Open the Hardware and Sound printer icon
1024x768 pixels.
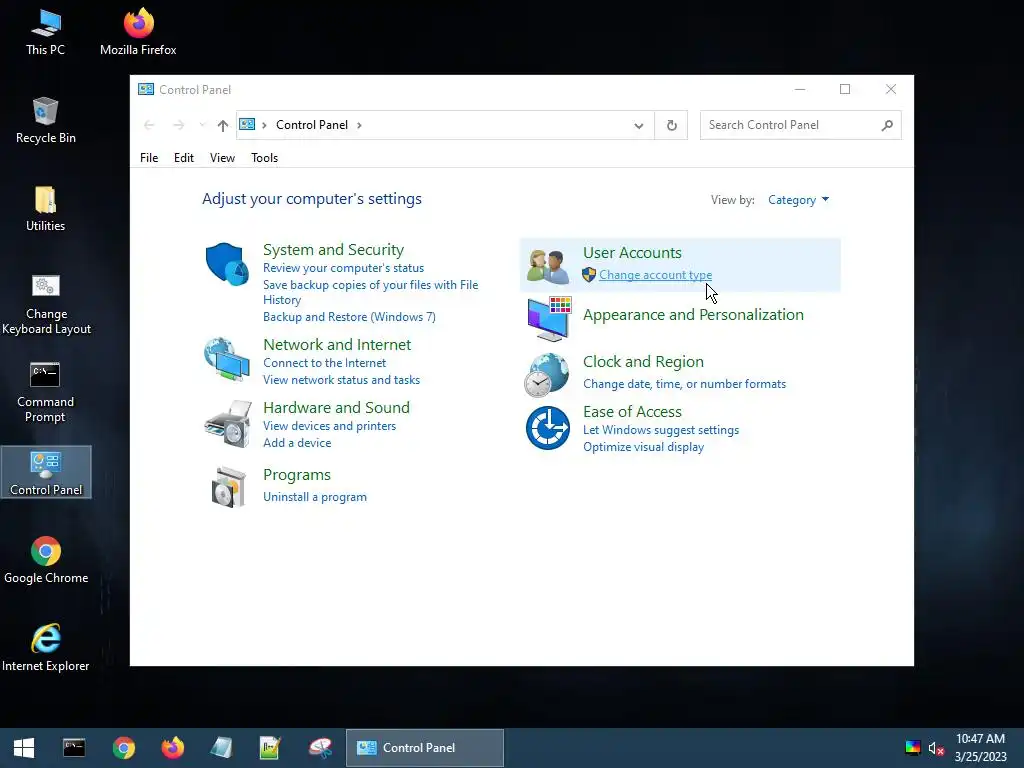point(228,424)
